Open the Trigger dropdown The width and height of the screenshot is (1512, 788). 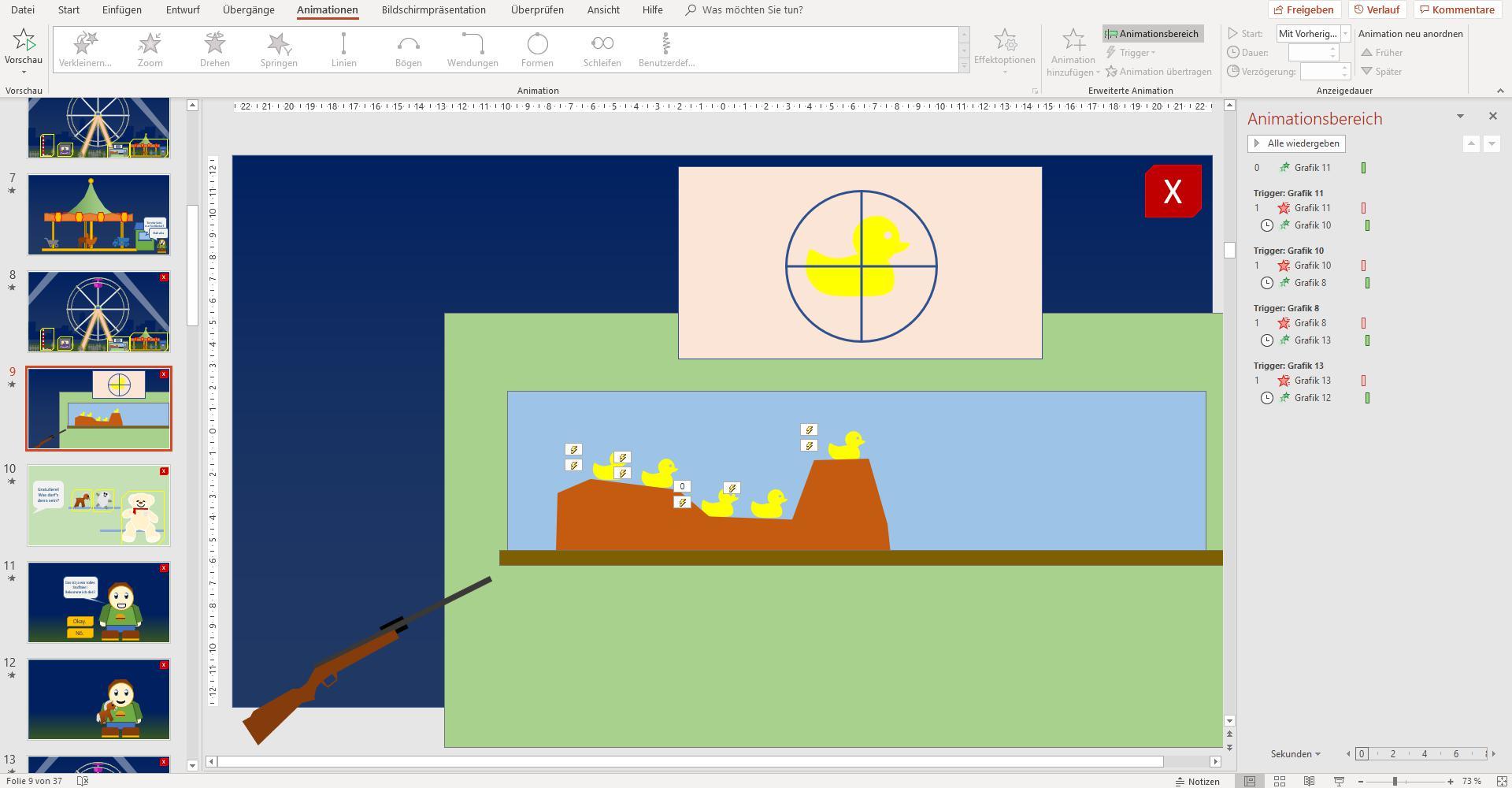pos(1132,53)
